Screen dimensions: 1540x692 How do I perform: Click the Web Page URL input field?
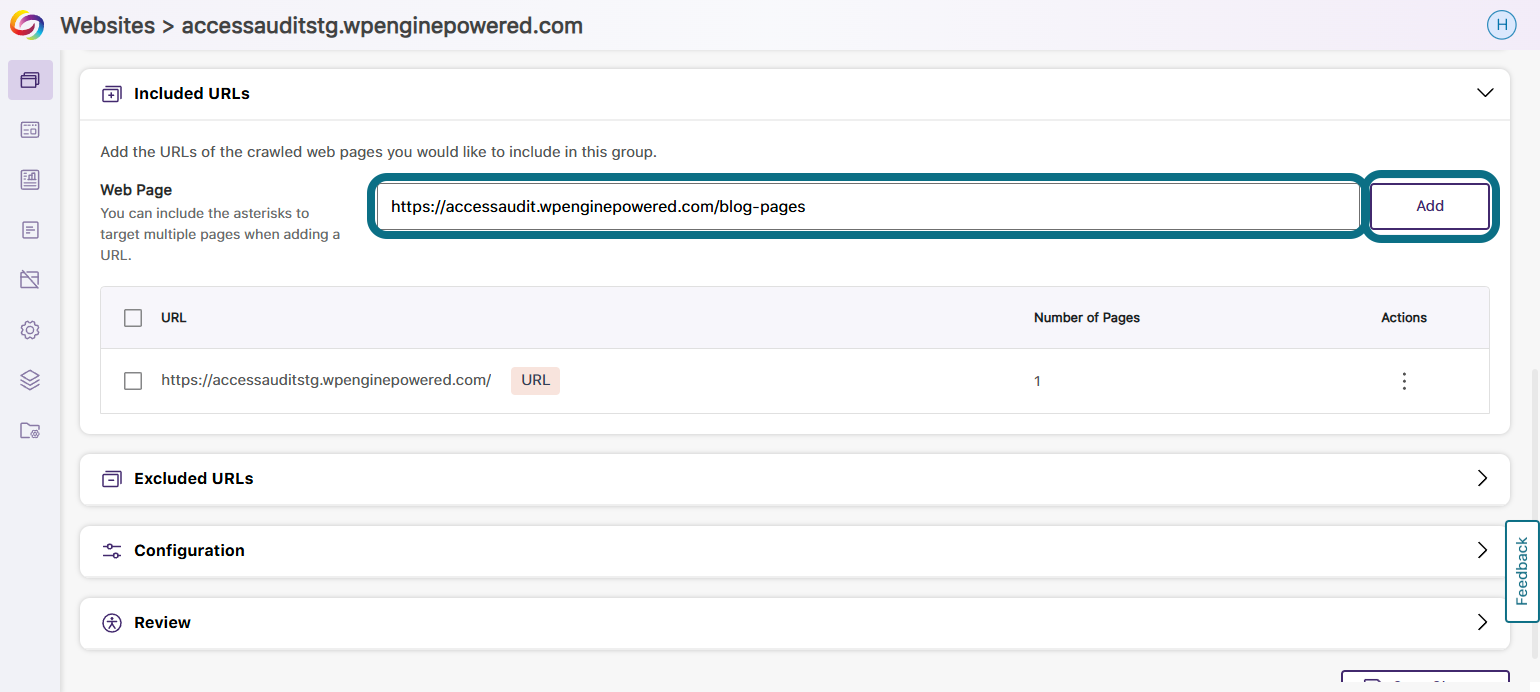pos(868,207)
